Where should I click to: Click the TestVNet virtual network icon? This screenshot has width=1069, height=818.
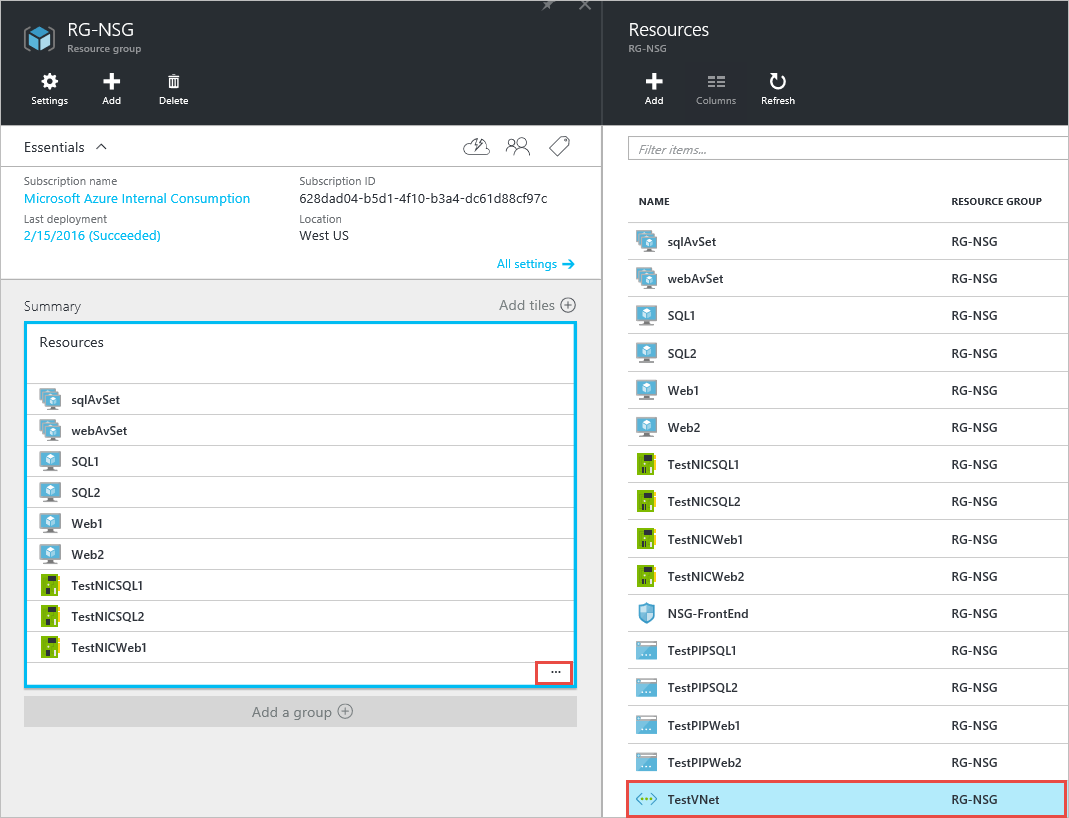click(646, 799)
